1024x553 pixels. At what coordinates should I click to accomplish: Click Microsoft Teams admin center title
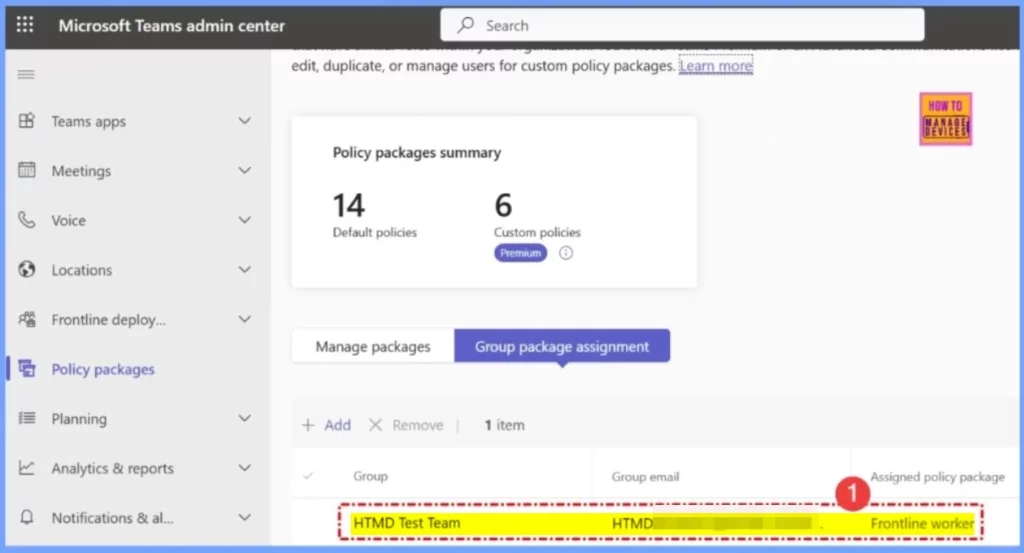pyautogui.click(x=172, y=25)
